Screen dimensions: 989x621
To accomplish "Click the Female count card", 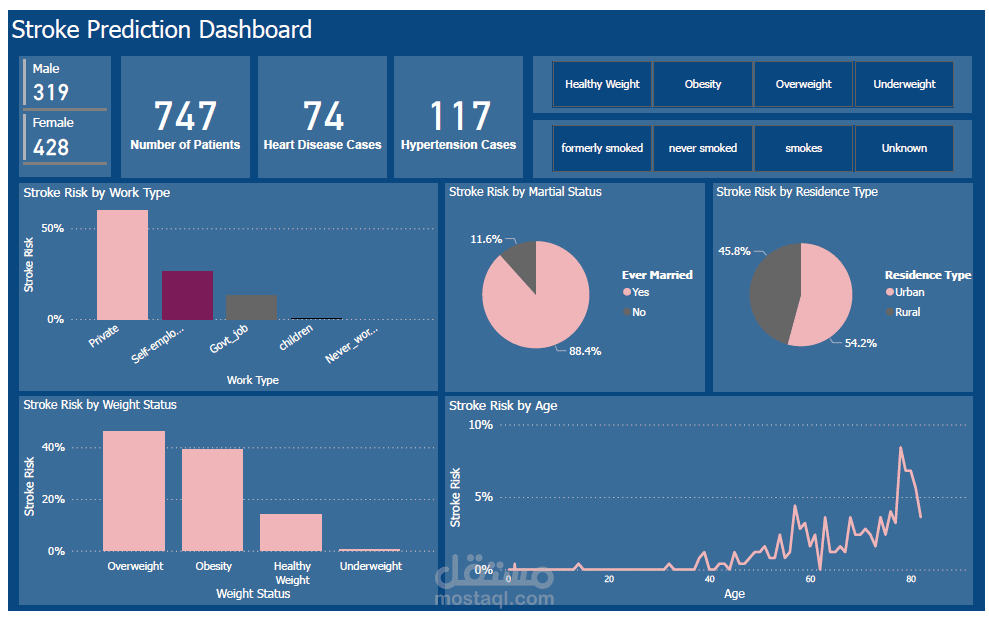I will coord(65,139).
